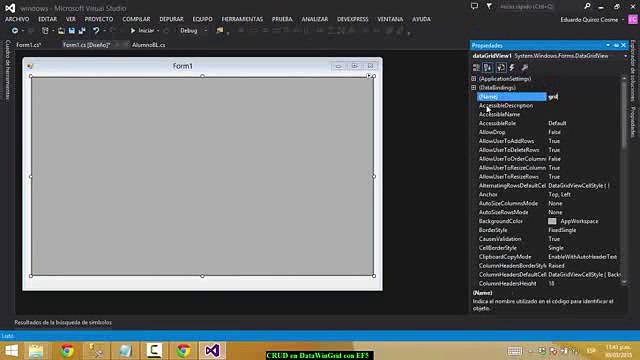Viewport: 640px width, 360px height.
Task: Show properties by category icon
Action: click(476, 68)
